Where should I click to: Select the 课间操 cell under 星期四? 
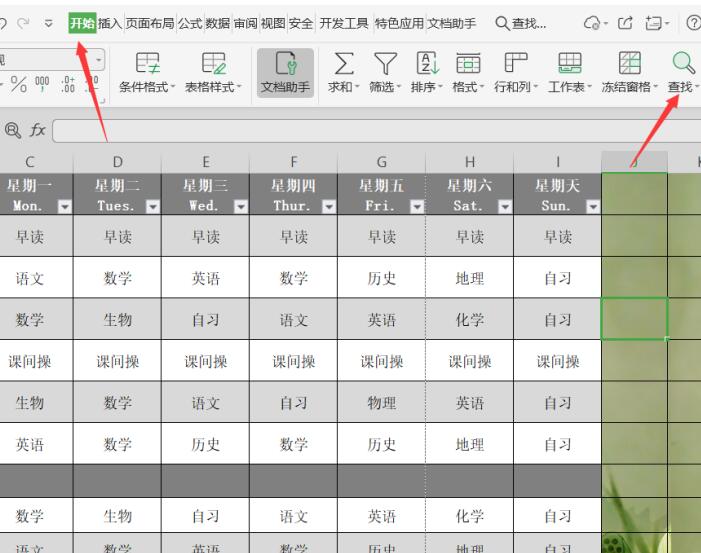coord(293,361)
